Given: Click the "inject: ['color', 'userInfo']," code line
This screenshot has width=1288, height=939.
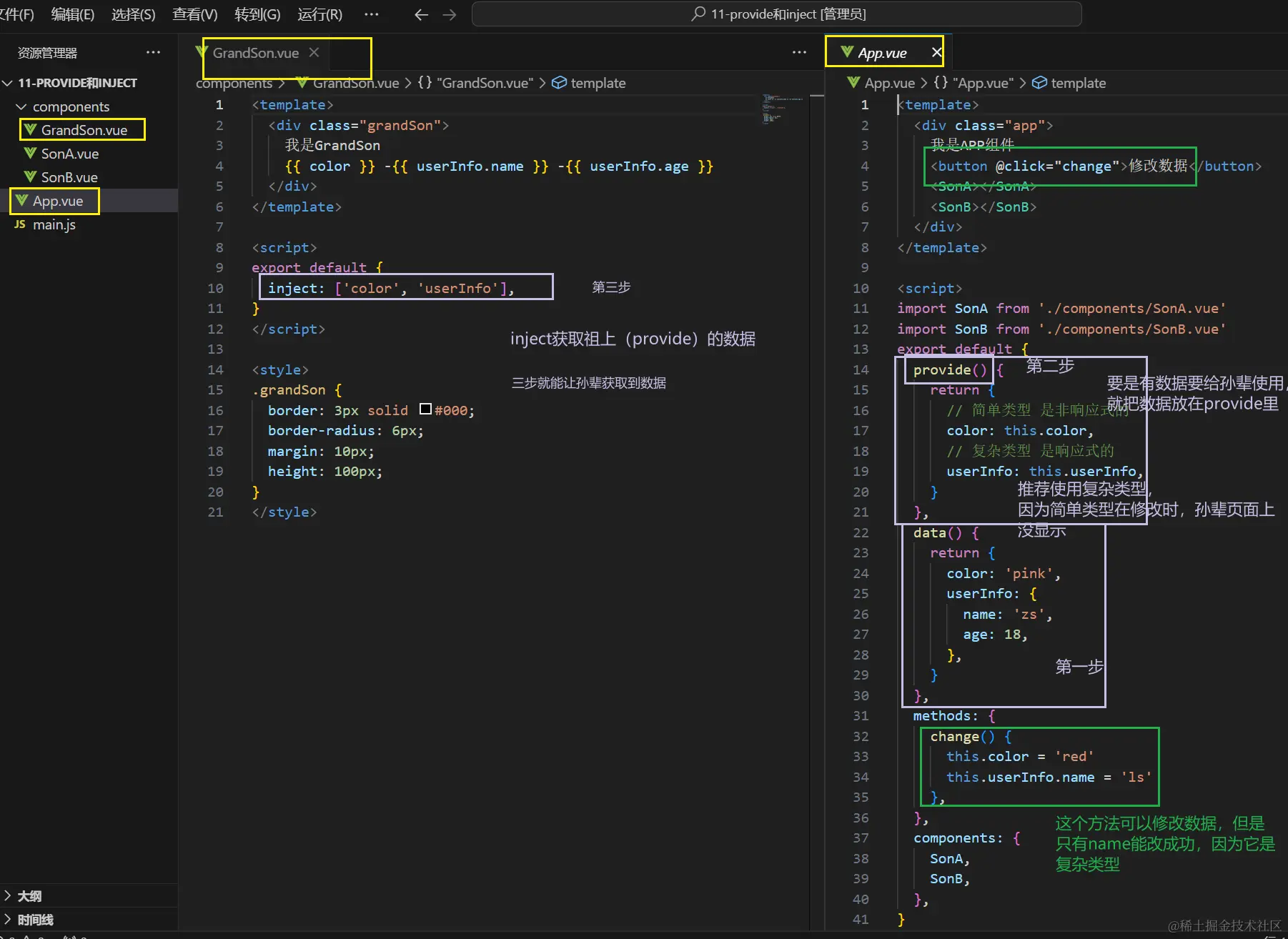Looking at the screenshot, I should [391, 288].
